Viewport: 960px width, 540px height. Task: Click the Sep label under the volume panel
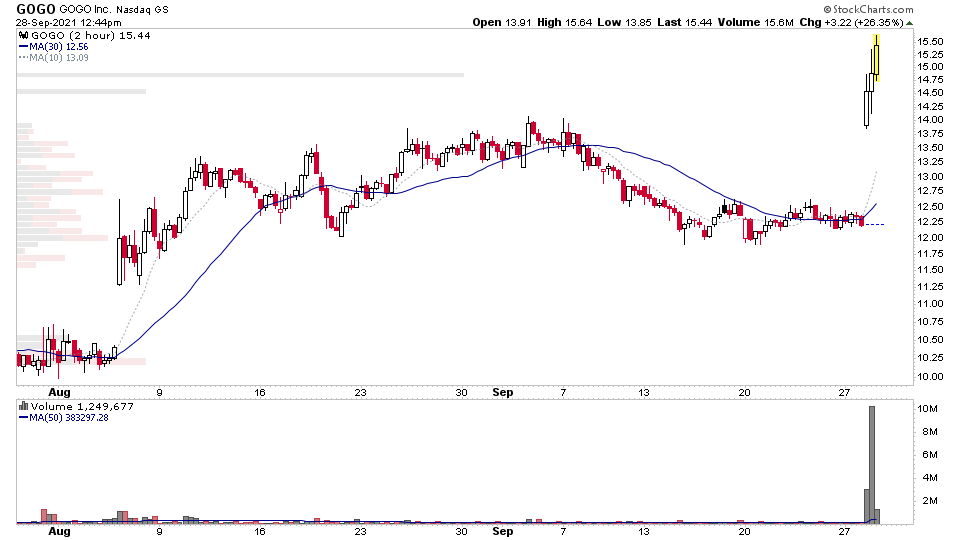pyautogui.click(x=503, y=531)
